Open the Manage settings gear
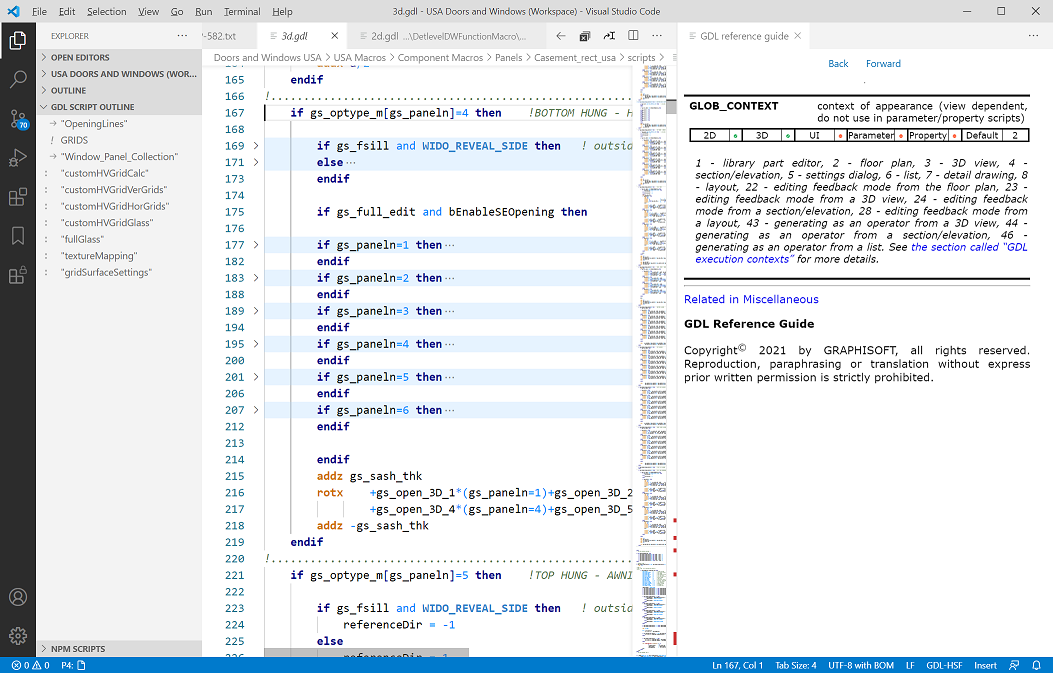 17,633
